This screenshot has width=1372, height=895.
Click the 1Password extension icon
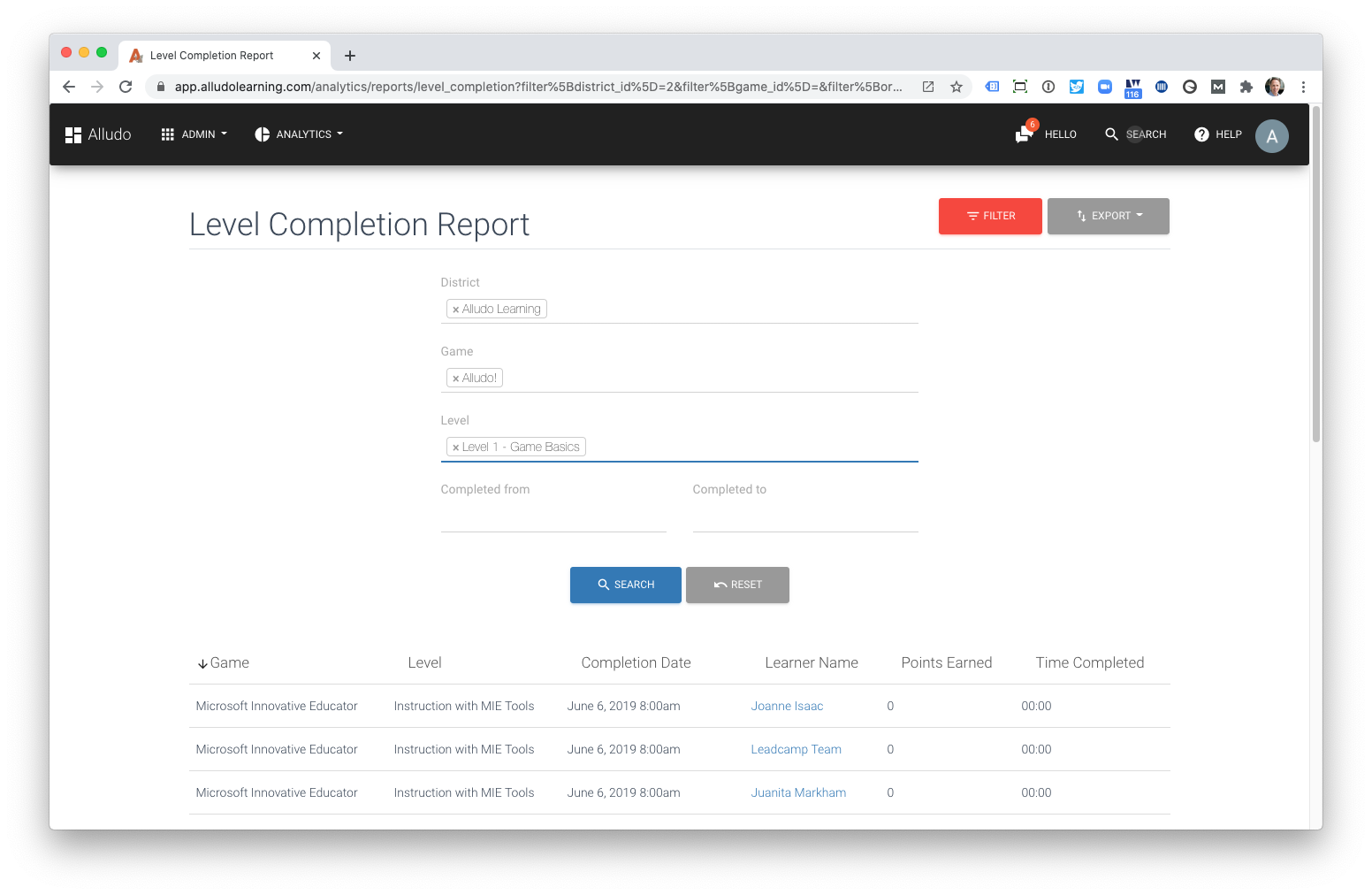coord(1048,87)
